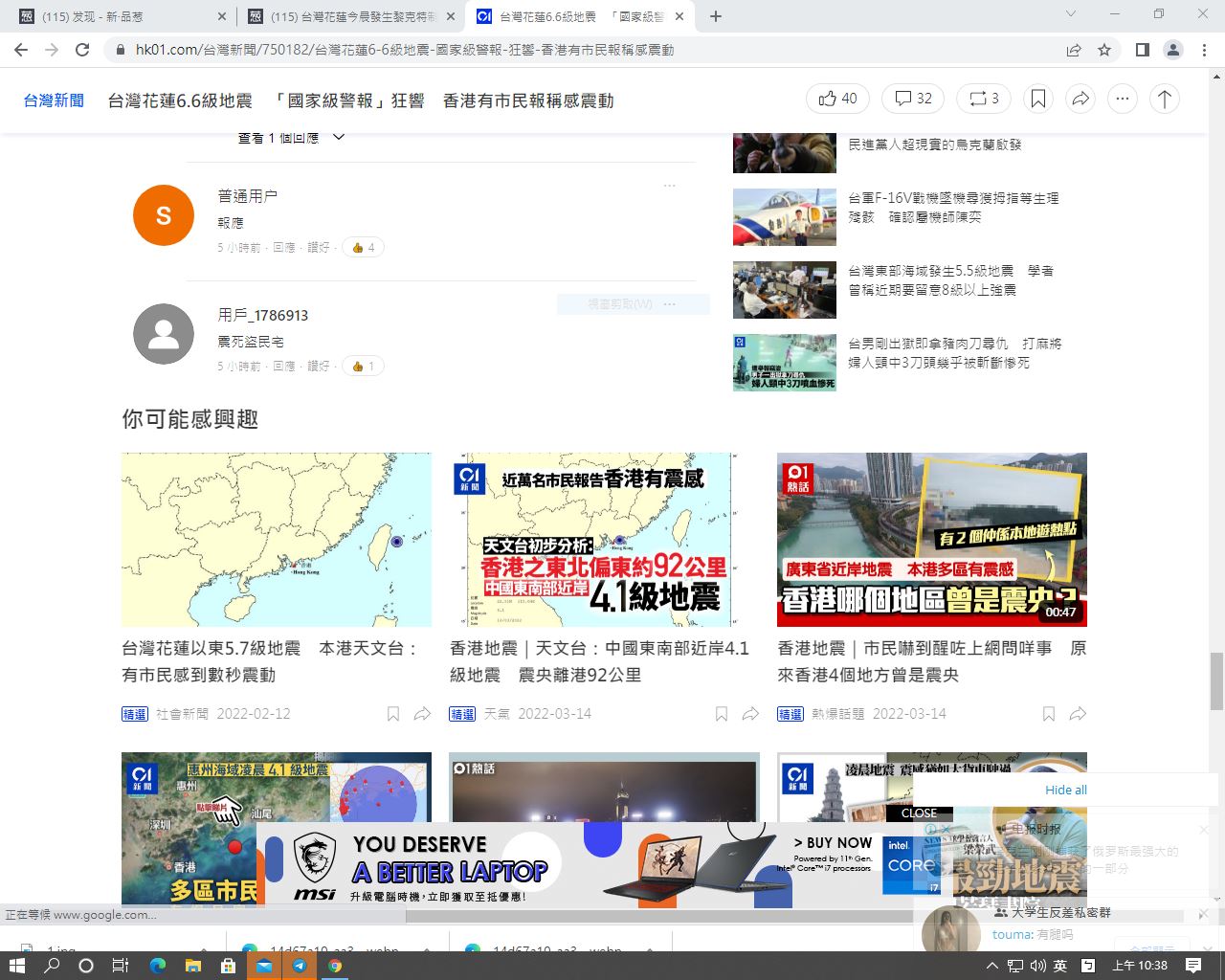Screen dimensions: 1225x980
Task: Reply to the comment by 用戶_1786913
Action: 284,367
